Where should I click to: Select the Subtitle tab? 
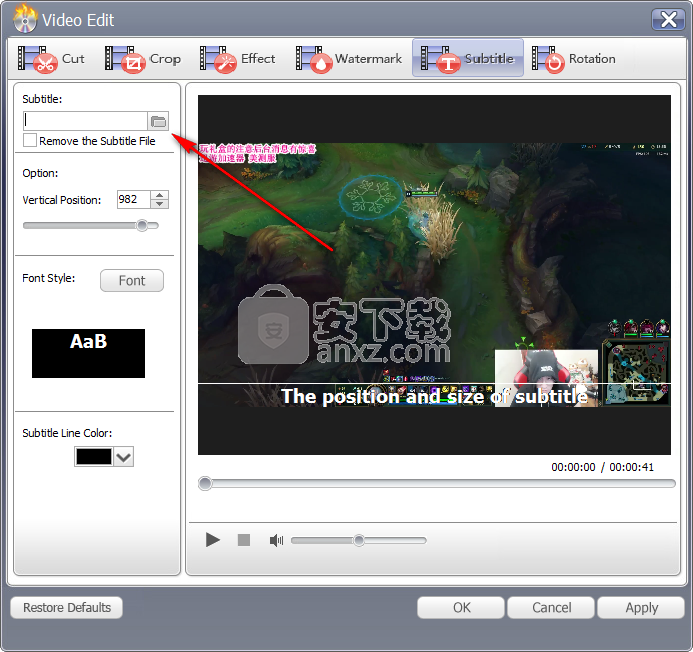[468, 58]
